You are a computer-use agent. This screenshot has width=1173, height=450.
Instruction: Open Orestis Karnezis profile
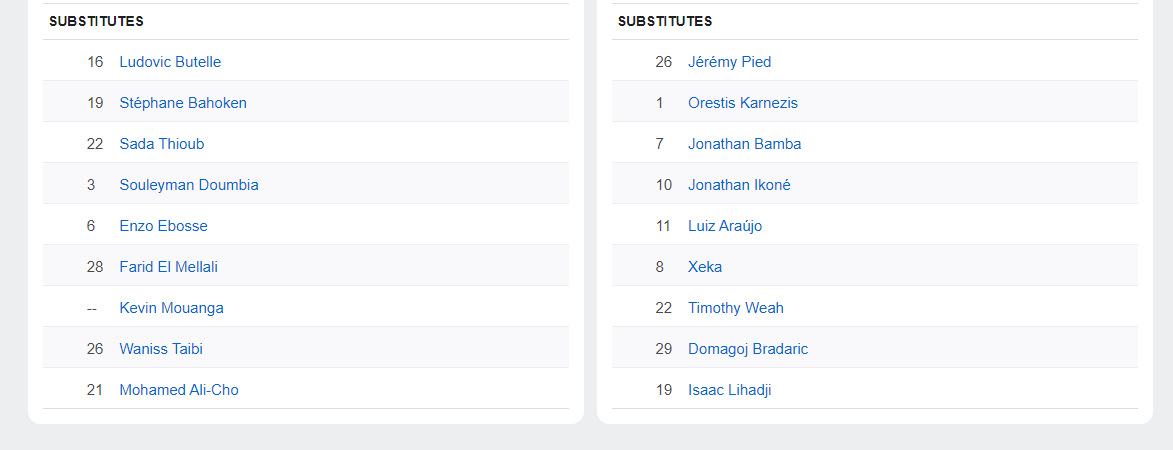tap(742, 103)
